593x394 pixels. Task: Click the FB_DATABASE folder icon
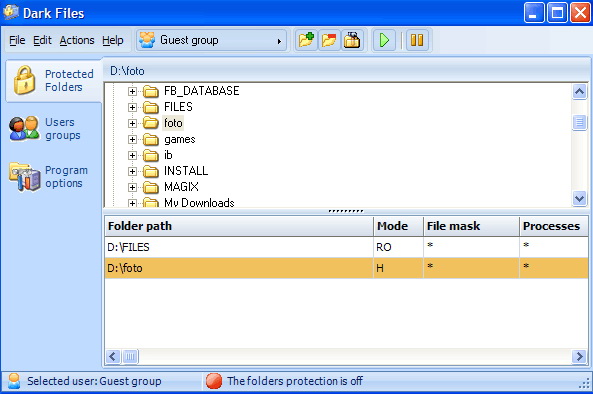click(x=151, y=92)
